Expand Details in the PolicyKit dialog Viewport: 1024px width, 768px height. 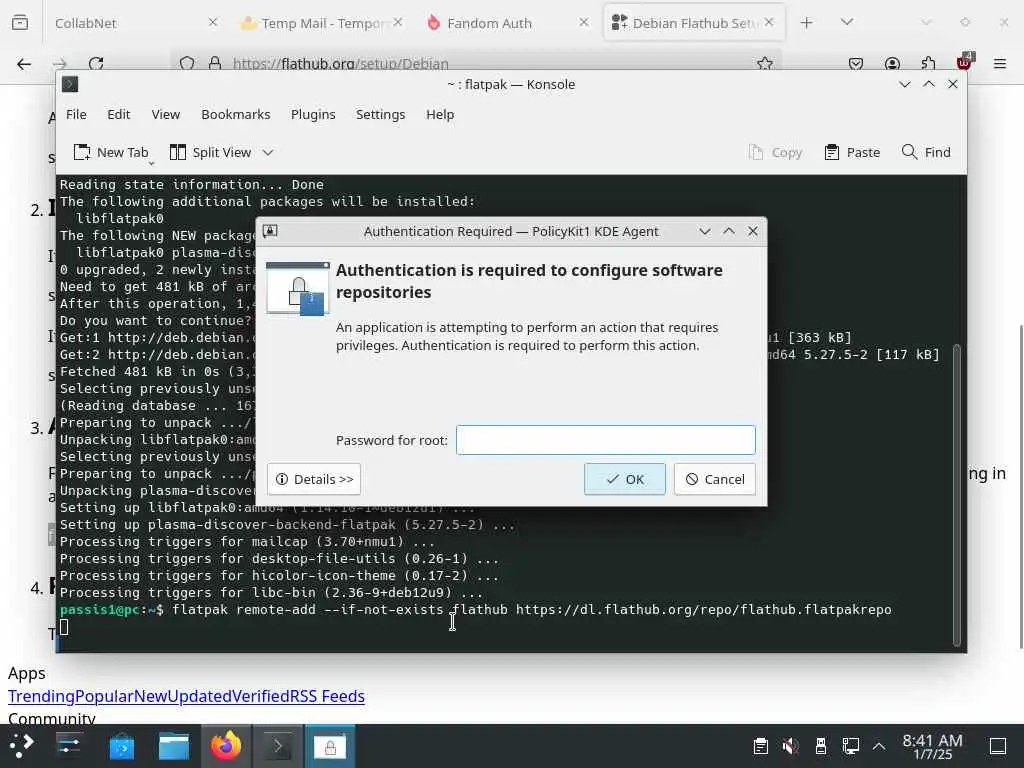coord(313,479)
